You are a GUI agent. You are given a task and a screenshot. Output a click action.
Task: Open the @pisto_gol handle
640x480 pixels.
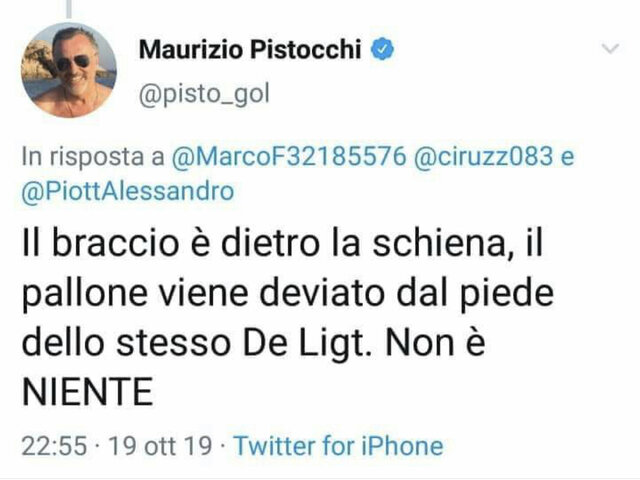point(204,95)
